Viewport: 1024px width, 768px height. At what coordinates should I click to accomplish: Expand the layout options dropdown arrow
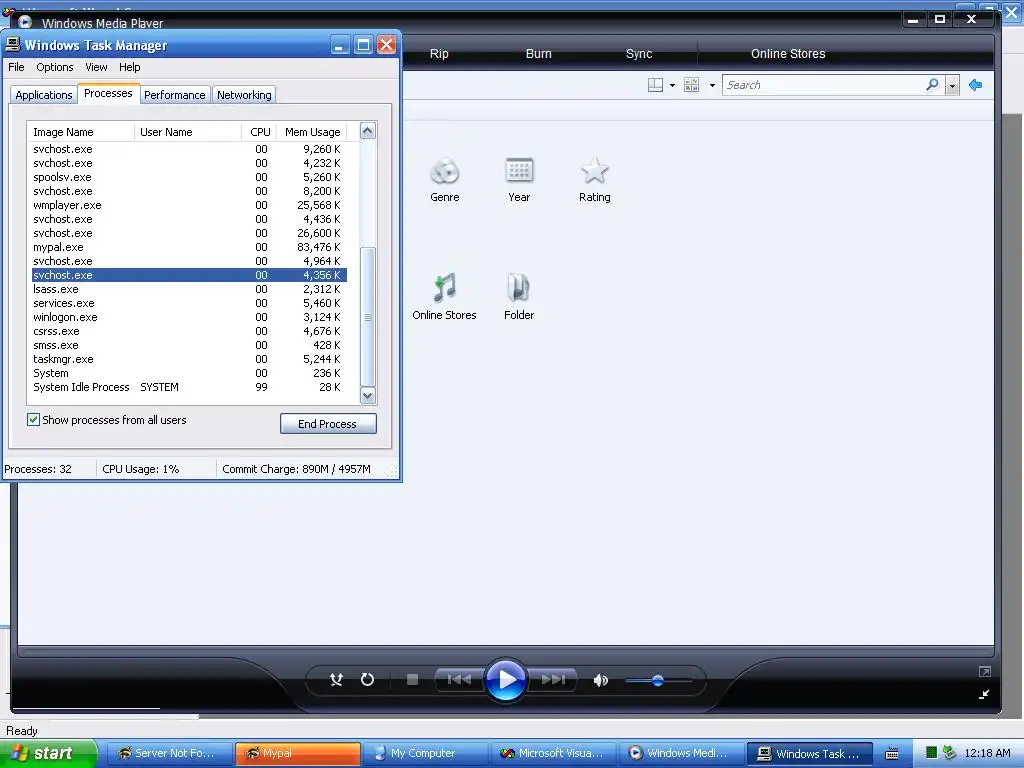672,86
